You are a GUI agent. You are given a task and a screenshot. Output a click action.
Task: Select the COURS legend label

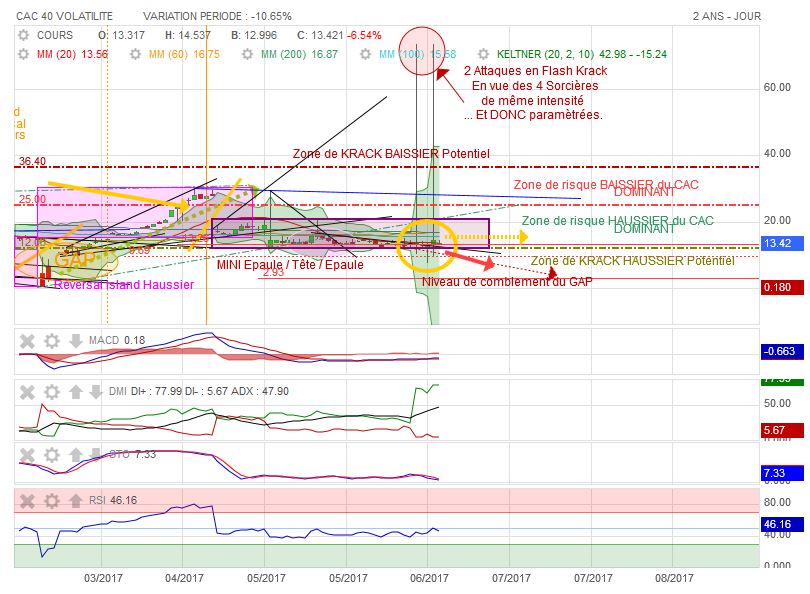point(55,35)
